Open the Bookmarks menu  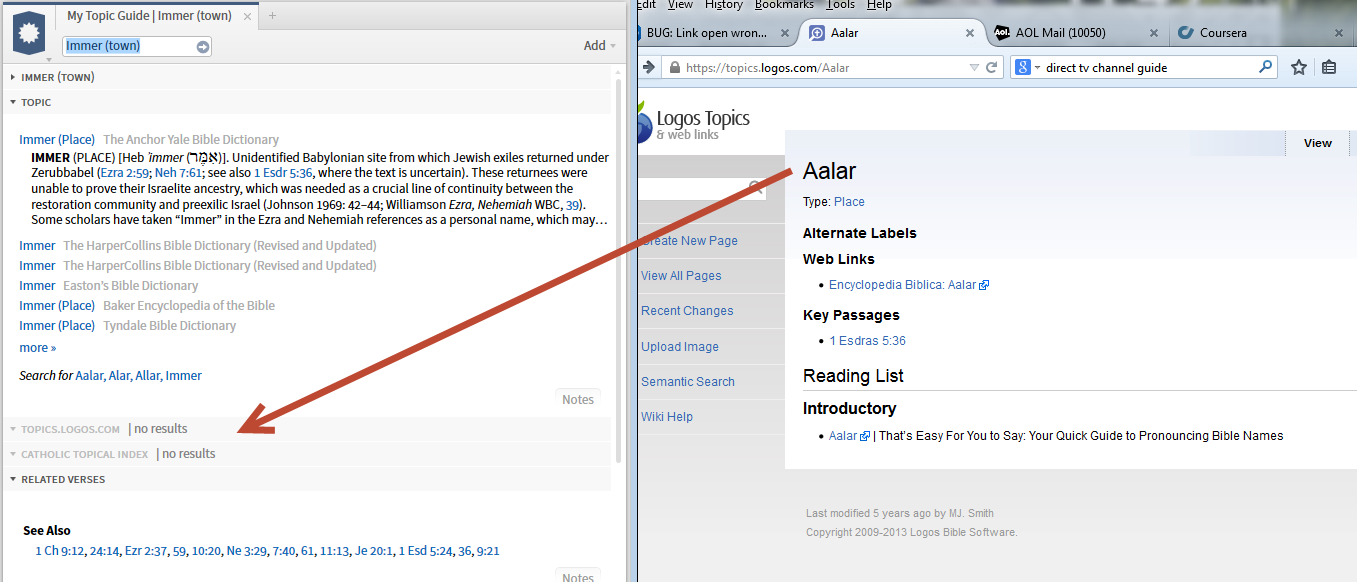784,5
